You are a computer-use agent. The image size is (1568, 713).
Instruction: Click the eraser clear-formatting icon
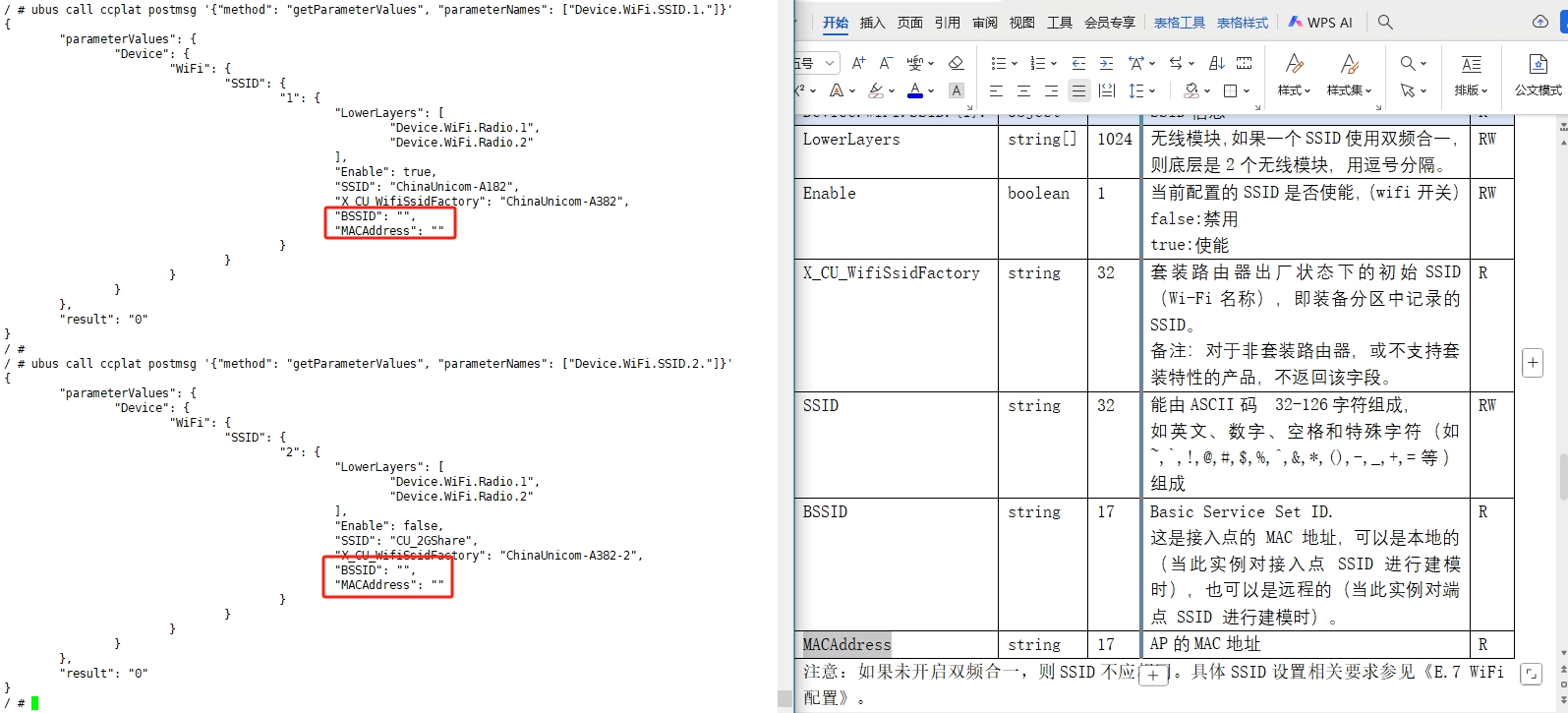(x=956, y=63)
